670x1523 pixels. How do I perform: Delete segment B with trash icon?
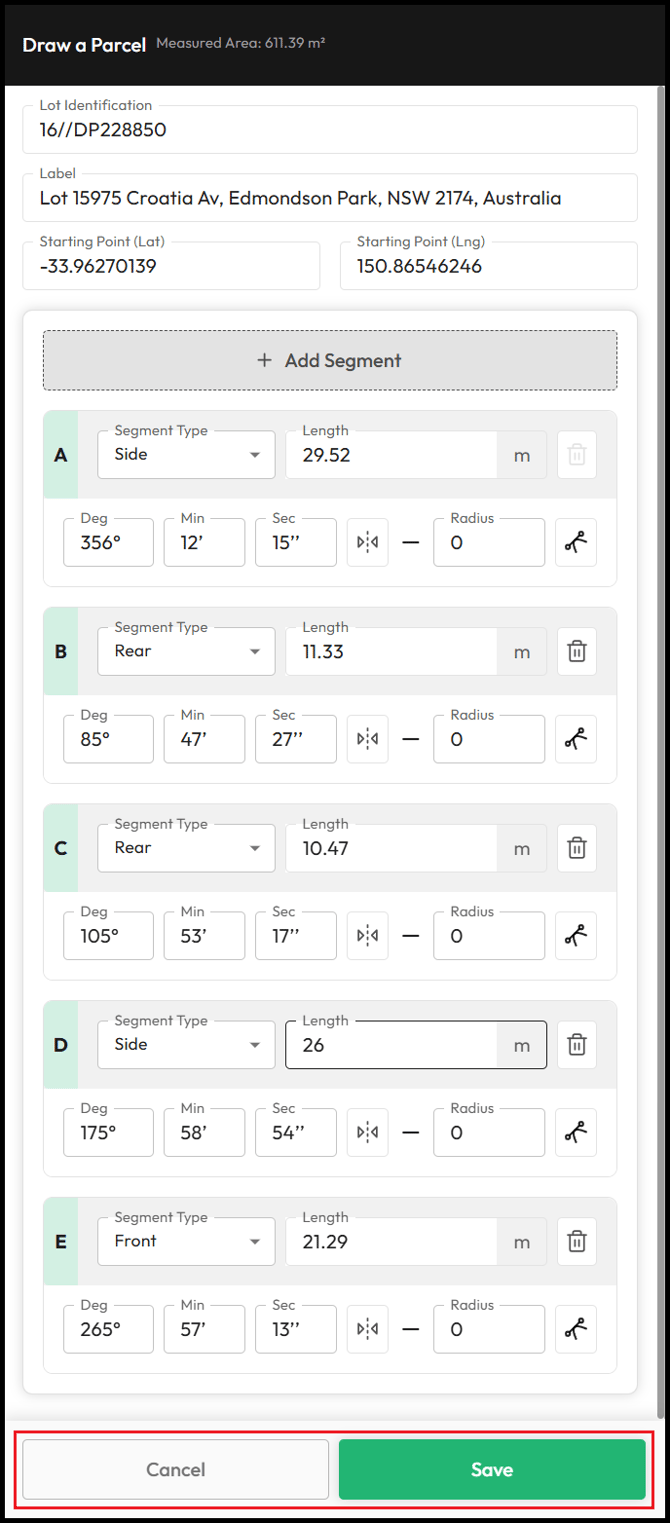coord(576,652)
